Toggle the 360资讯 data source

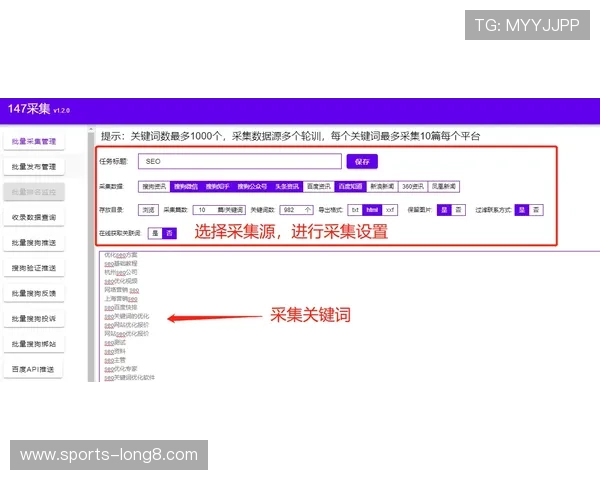(413, 186)
